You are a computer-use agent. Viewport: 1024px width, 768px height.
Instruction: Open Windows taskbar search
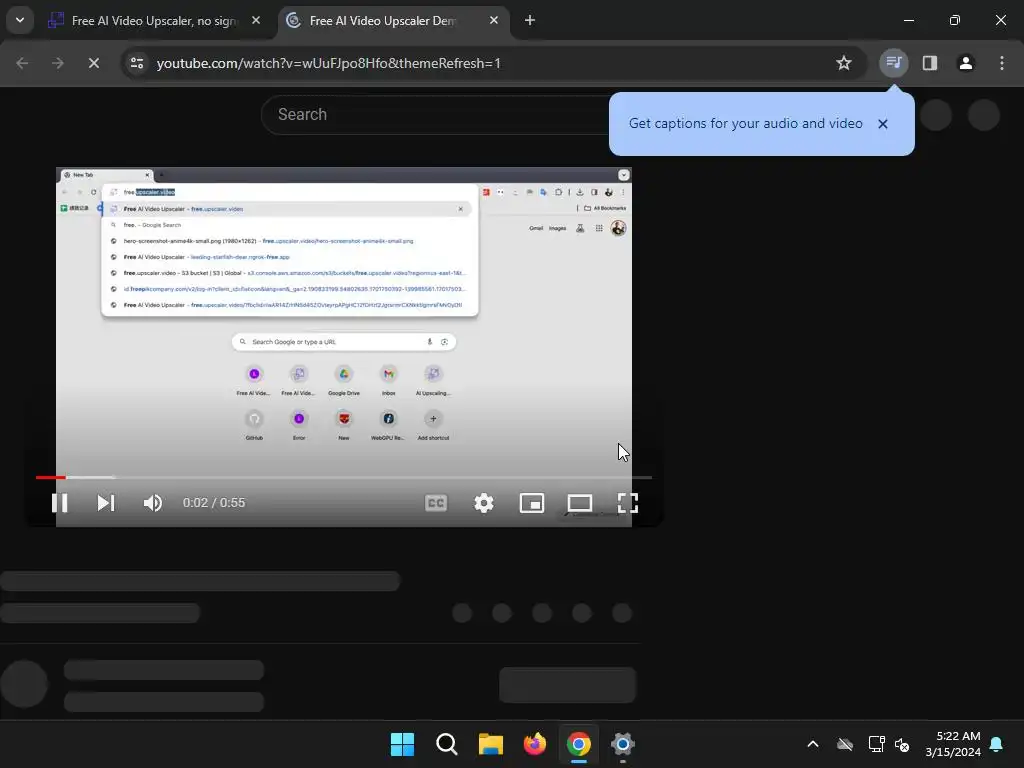pyautogui.click(x=447, y=744)
